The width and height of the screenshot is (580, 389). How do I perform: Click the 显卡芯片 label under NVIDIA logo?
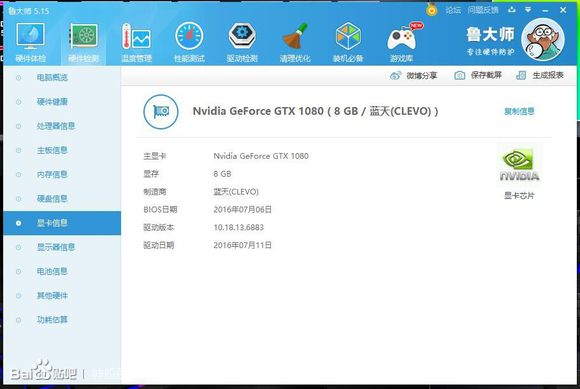pyautogui.click(x=519, y=196)
